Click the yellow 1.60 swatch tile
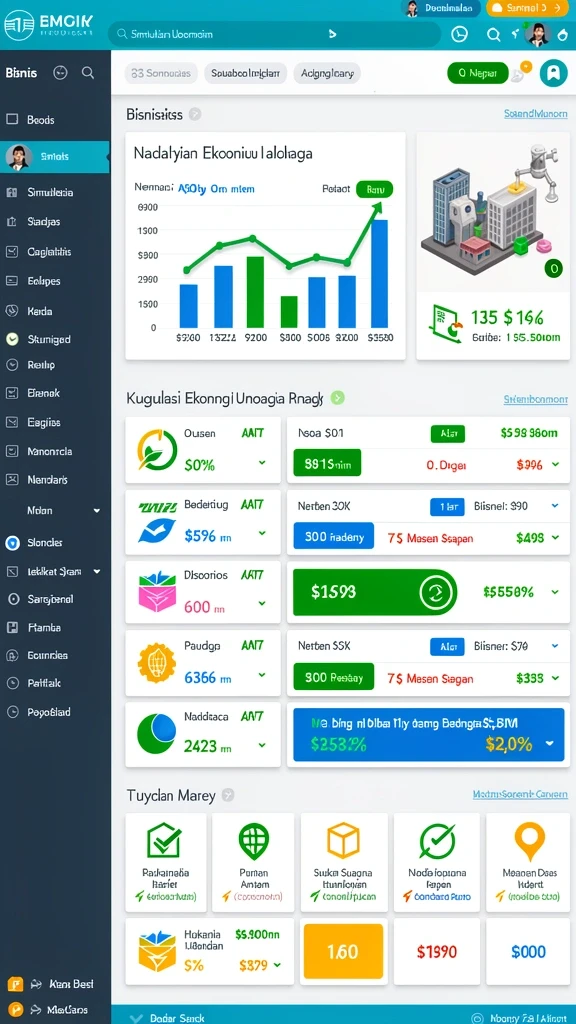The height and width of the screenshot is (1024, 576). tap(343, 952)
